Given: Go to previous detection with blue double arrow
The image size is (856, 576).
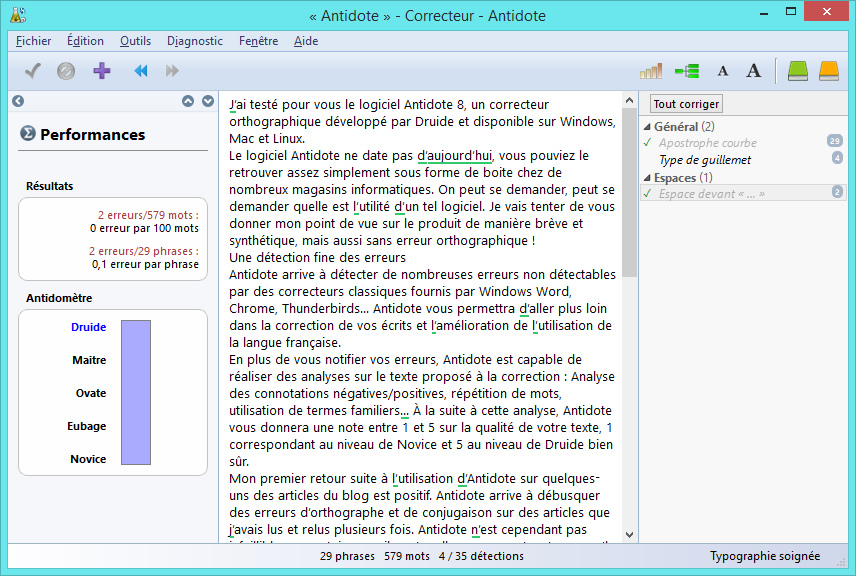Looking at the screenshot, I should [140, 71].
